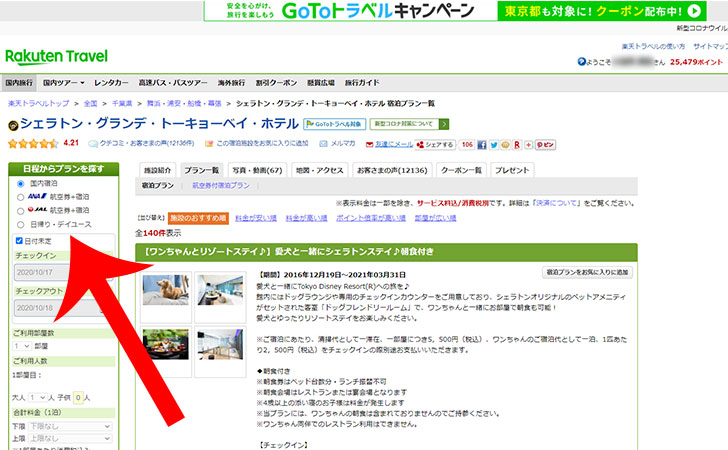Open the 旅行ガイド navigation item
The image size is (728, 450).
[362, 83]
